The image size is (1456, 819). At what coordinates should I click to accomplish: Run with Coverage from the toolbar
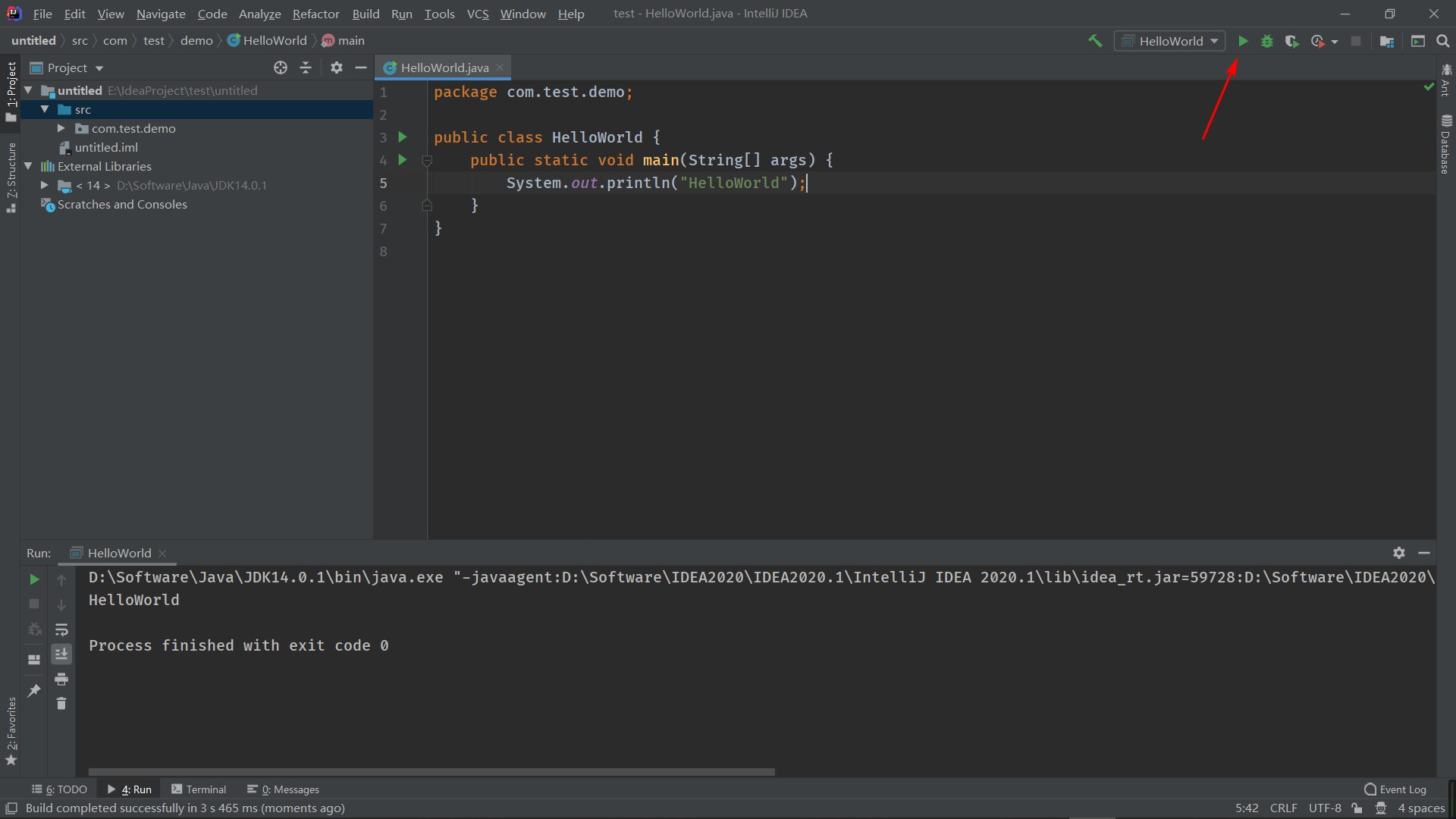coord(1291,41)
